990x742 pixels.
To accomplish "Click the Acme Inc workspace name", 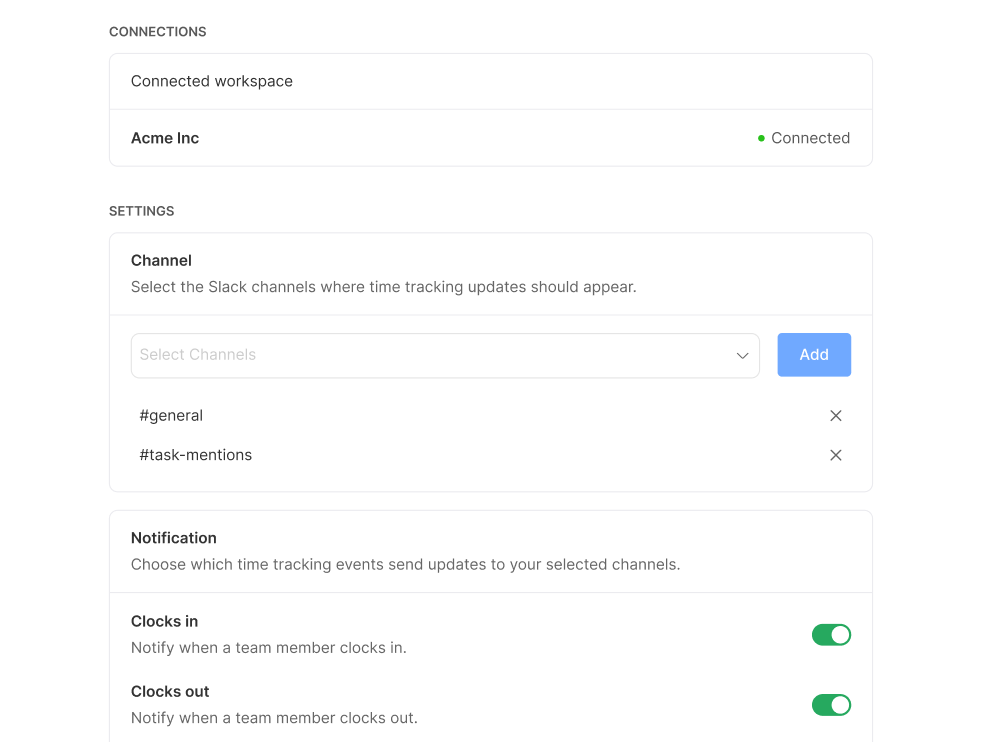I will click(165, 138).
